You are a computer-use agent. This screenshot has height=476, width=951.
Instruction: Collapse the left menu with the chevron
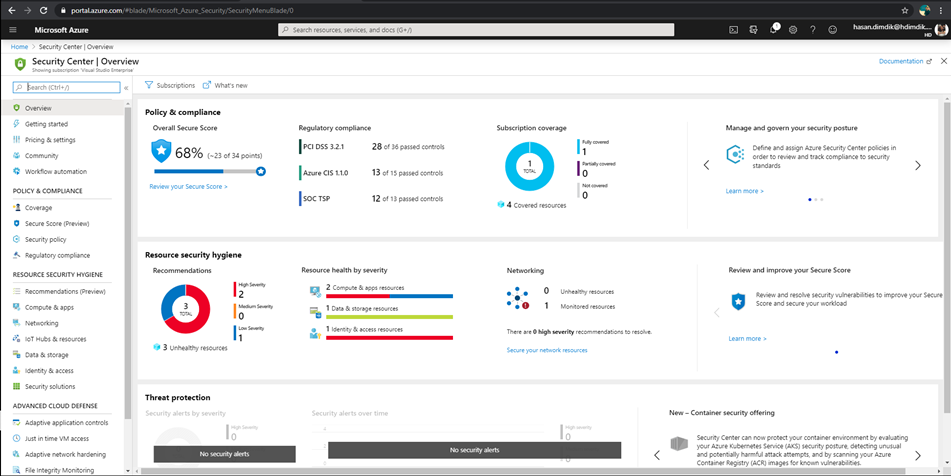coord(126,88)
